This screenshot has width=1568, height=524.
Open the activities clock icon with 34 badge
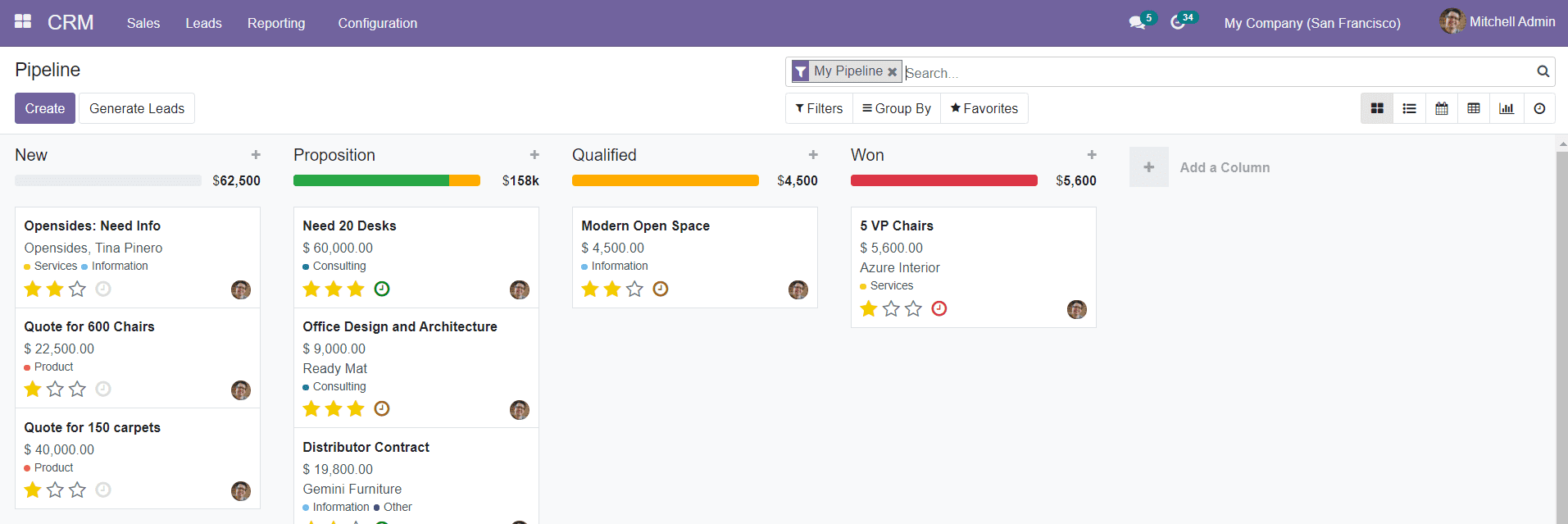tap(1178, 23)
